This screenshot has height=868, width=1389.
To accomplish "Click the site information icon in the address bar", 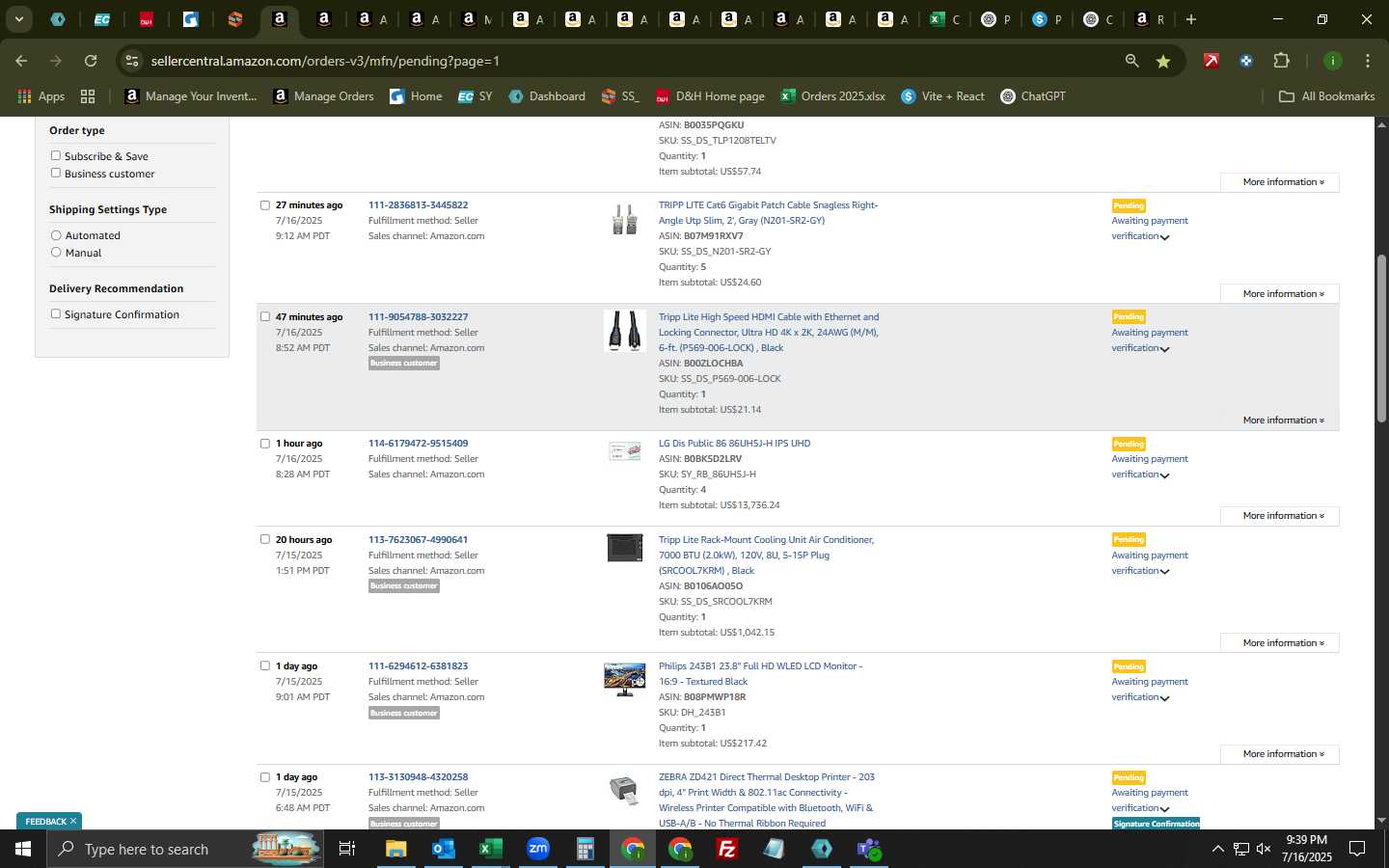I will click(132, 61).
